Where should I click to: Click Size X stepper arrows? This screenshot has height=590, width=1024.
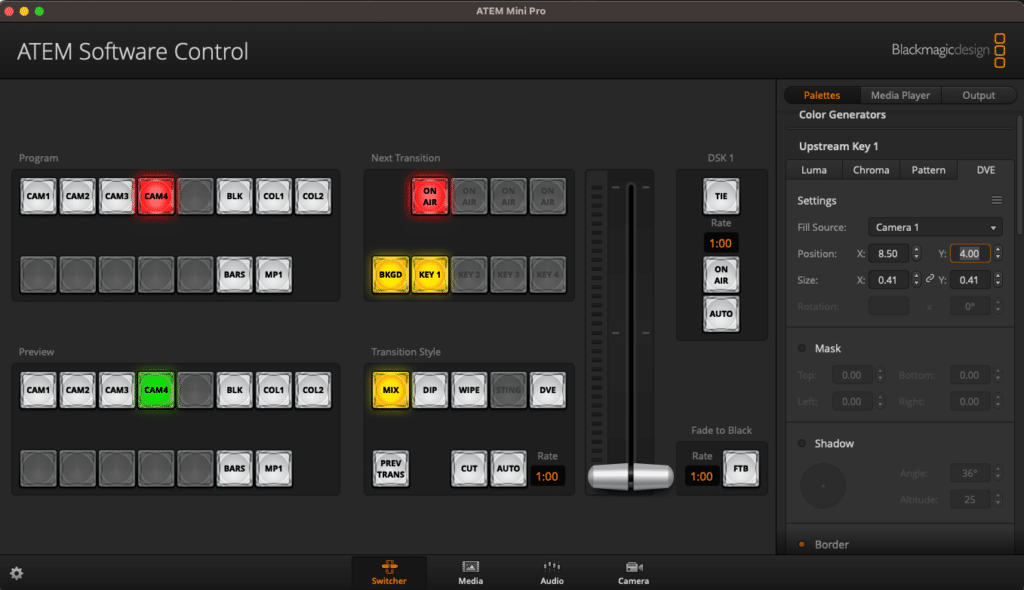pyautogui.click(x=916, y=280)
